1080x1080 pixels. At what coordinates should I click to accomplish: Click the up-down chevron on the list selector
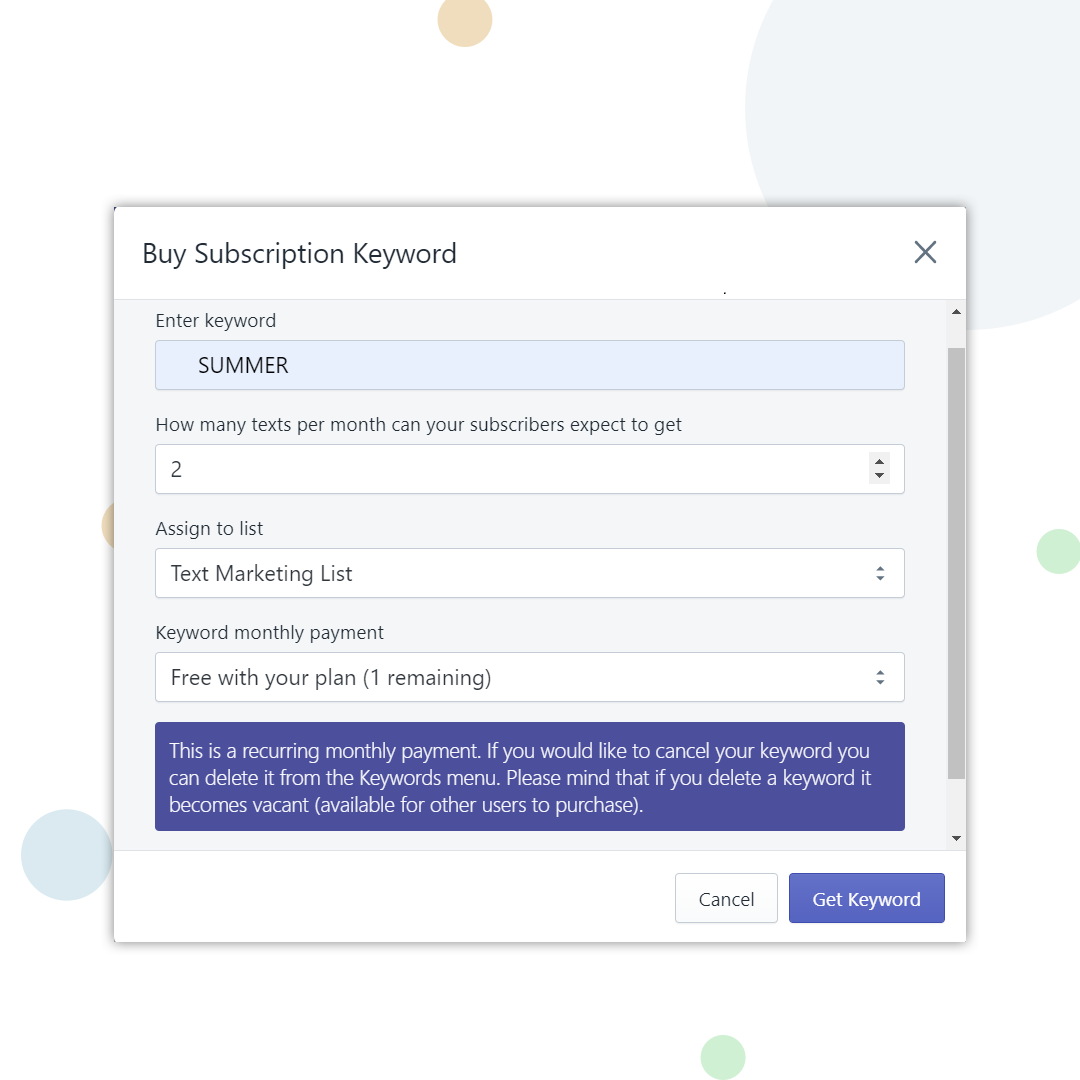pos(880,573)
